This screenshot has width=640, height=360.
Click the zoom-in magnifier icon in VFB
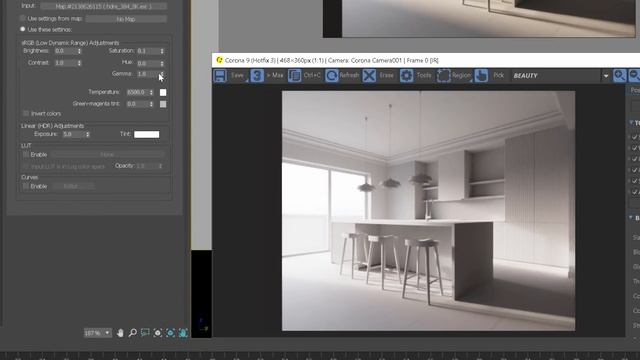(620, 76)
